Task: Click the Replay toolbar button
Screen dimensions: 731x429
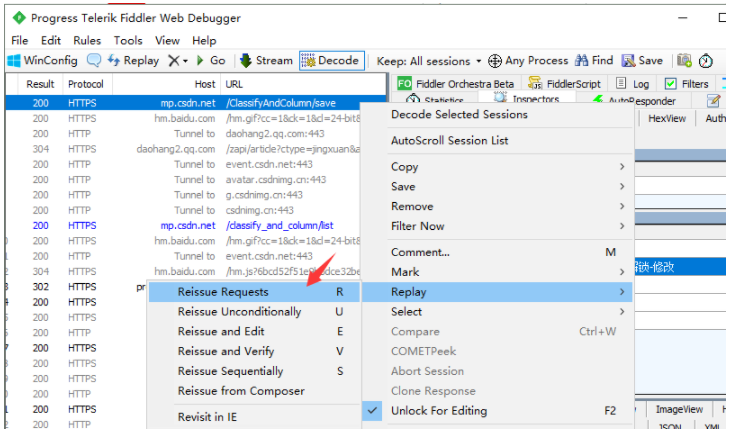Action: [133, 61]
